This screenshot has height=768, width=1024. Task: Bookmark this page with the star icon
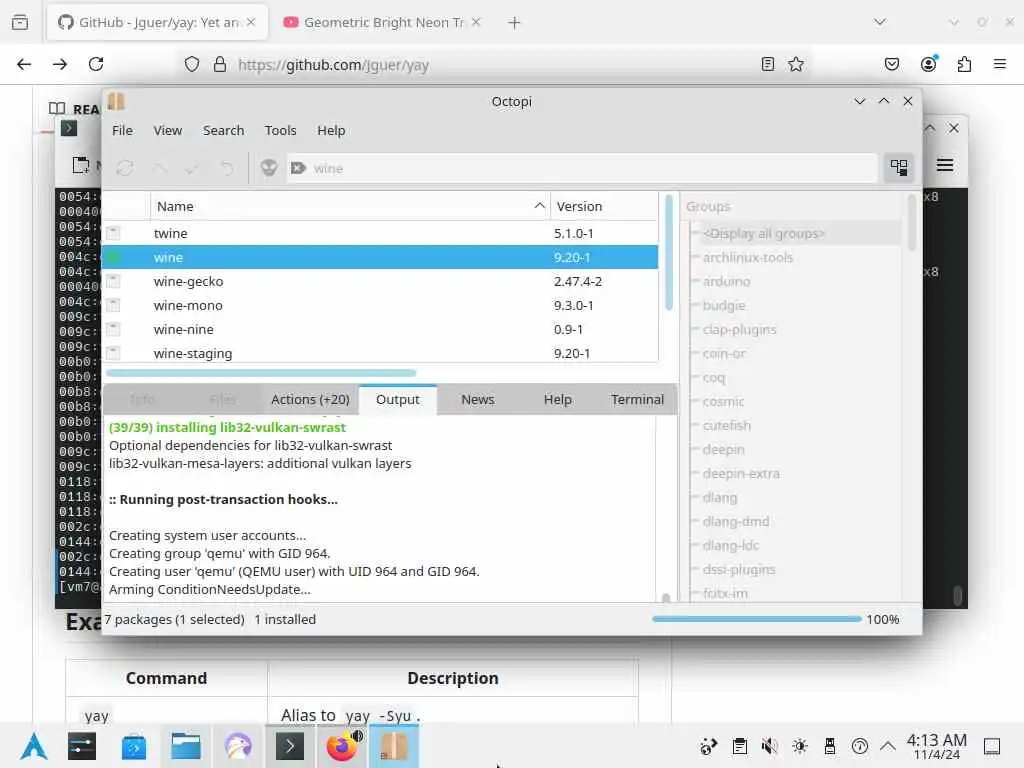pyautogui.click(x=796, y=64)
